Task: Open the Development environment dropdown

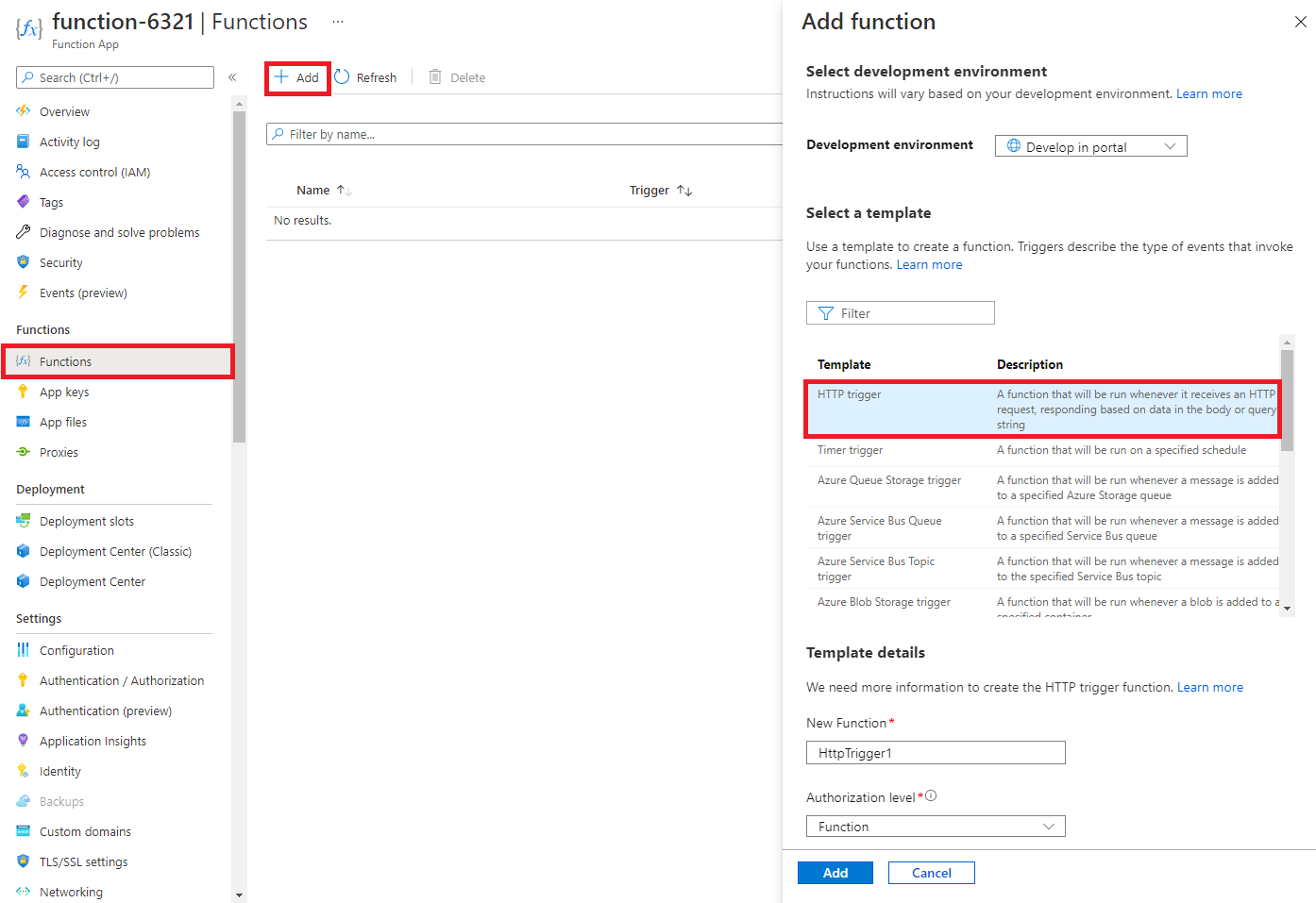Action: (1090, 145)
